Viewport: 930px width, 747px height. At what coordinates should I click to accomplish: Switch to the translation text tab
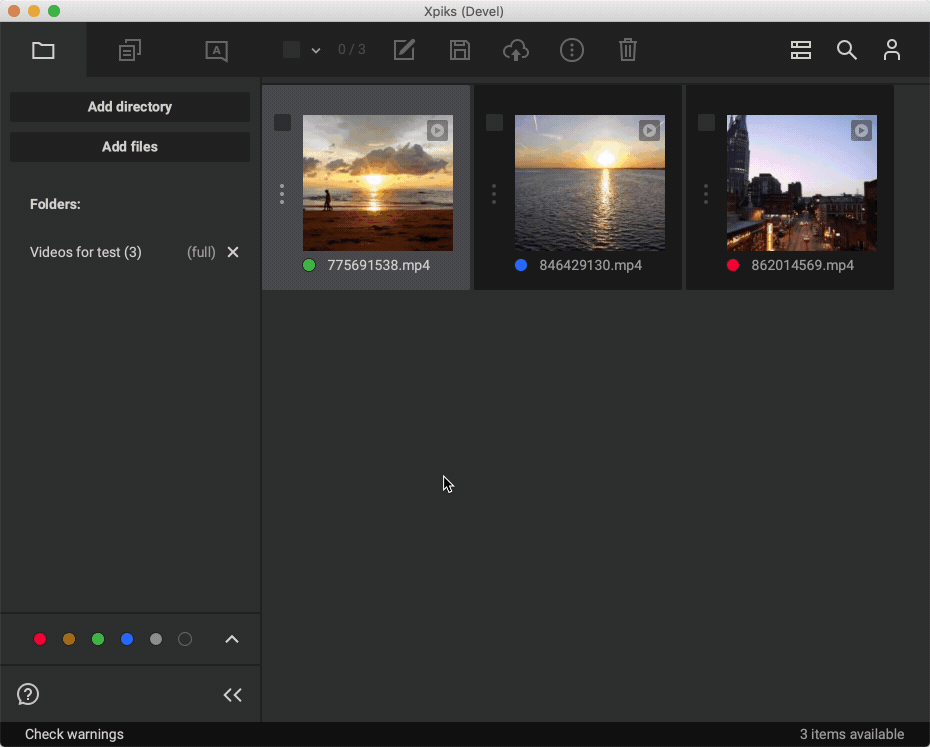tap(217, 50)
